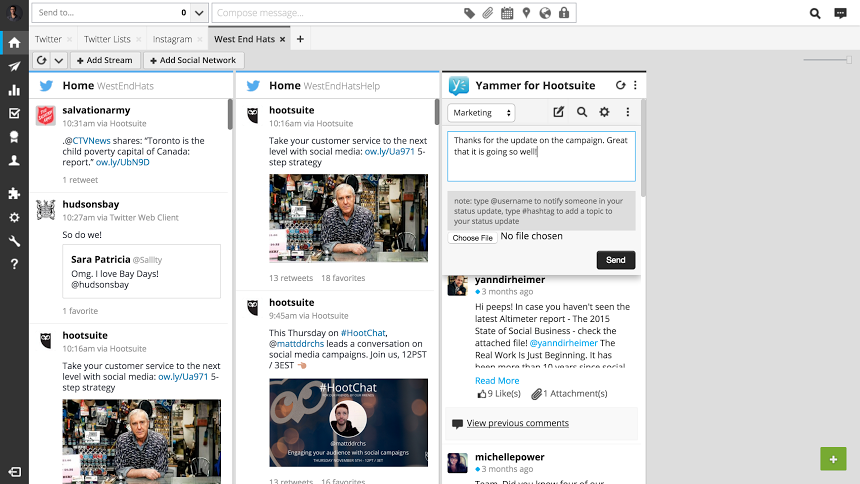Open the Settings gear in the sidebar
860x484 pixels.
click(14, 217)
